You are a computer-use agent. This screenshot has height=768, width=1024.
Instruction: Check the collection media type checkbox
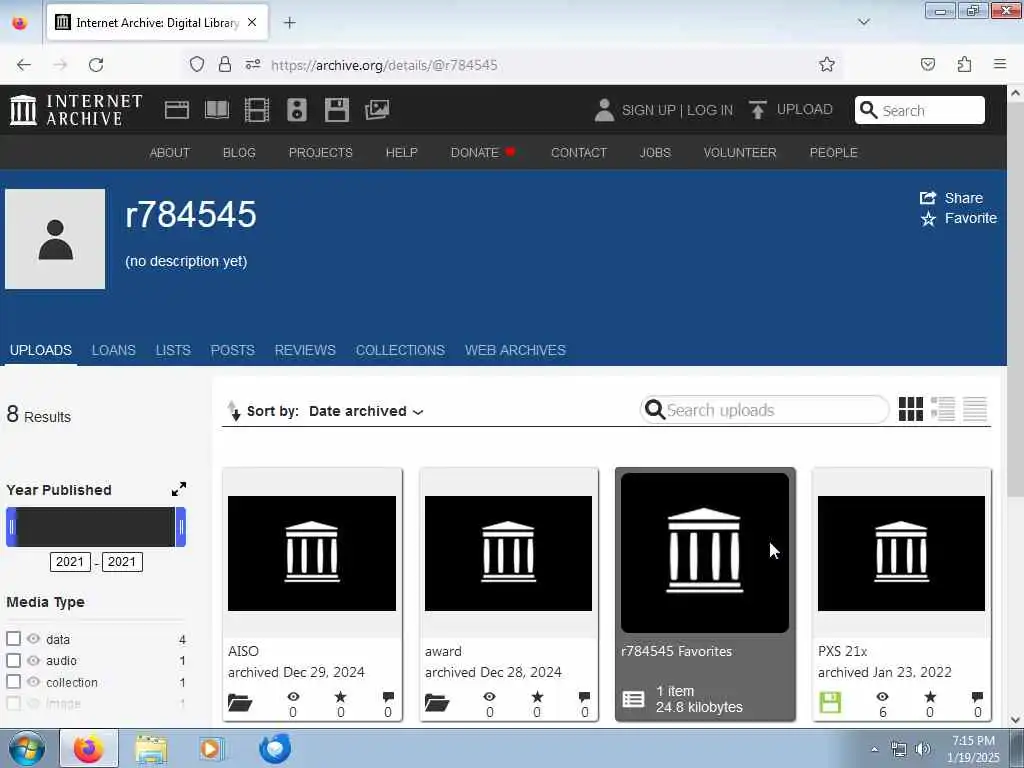click(13, 682)
